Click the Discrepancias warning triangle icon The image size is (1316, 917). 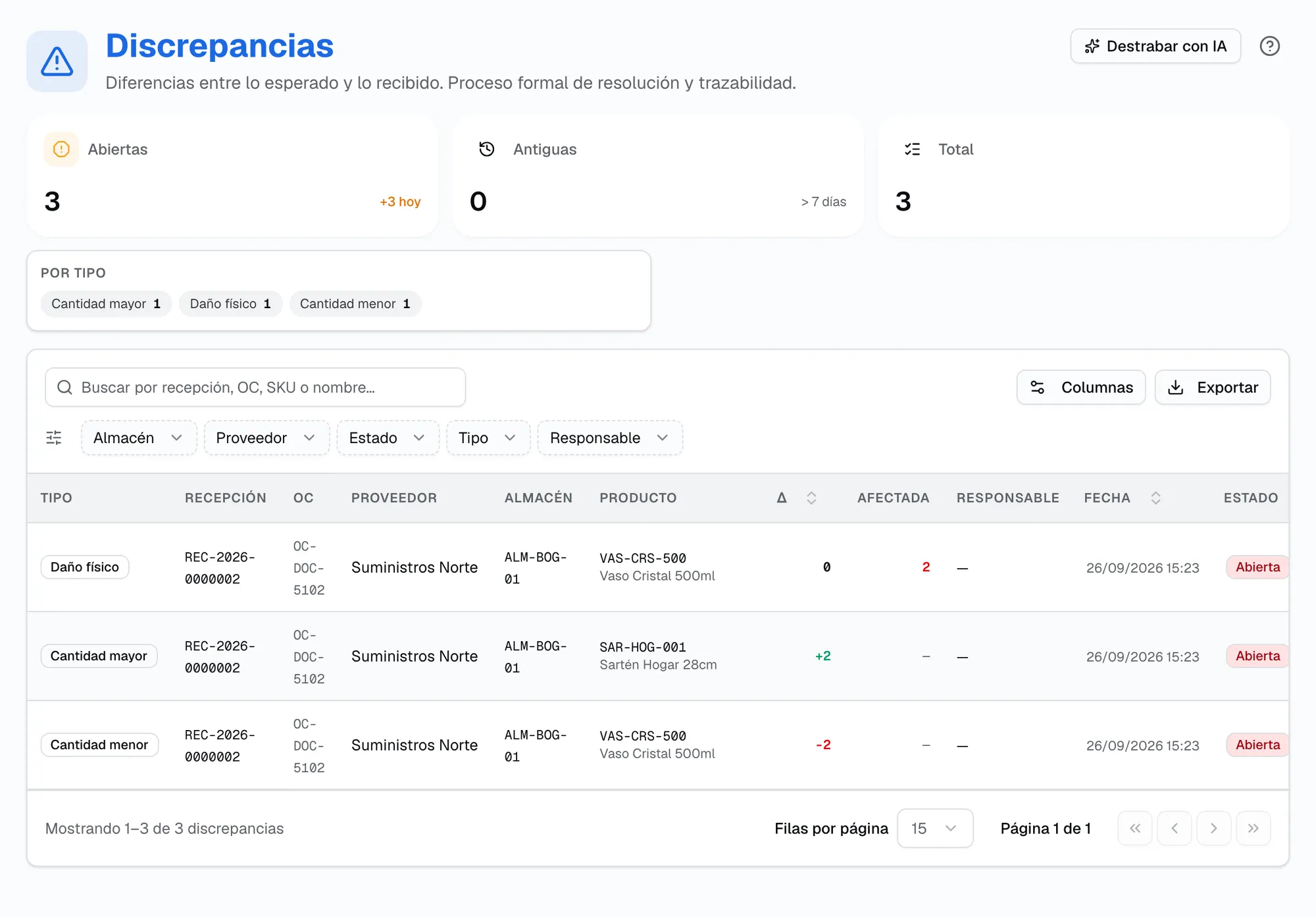click(57, 61)
